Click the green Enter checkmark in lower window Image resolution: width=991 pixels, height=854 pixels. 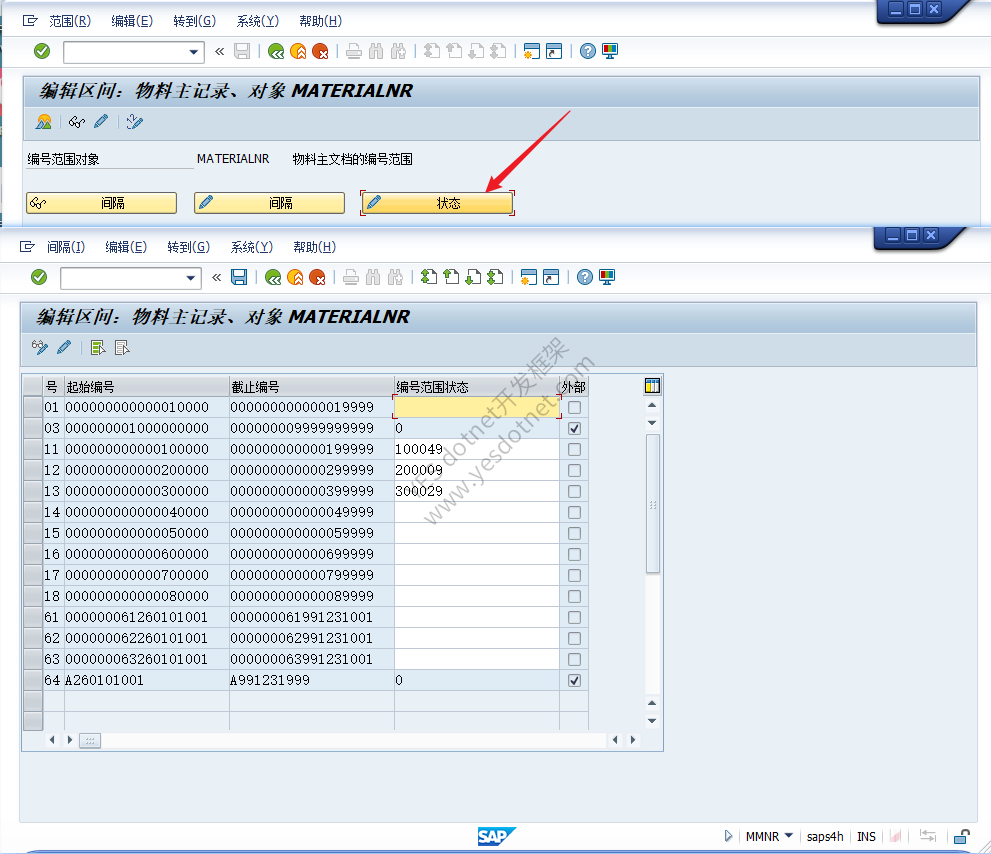tap(39, 277)
